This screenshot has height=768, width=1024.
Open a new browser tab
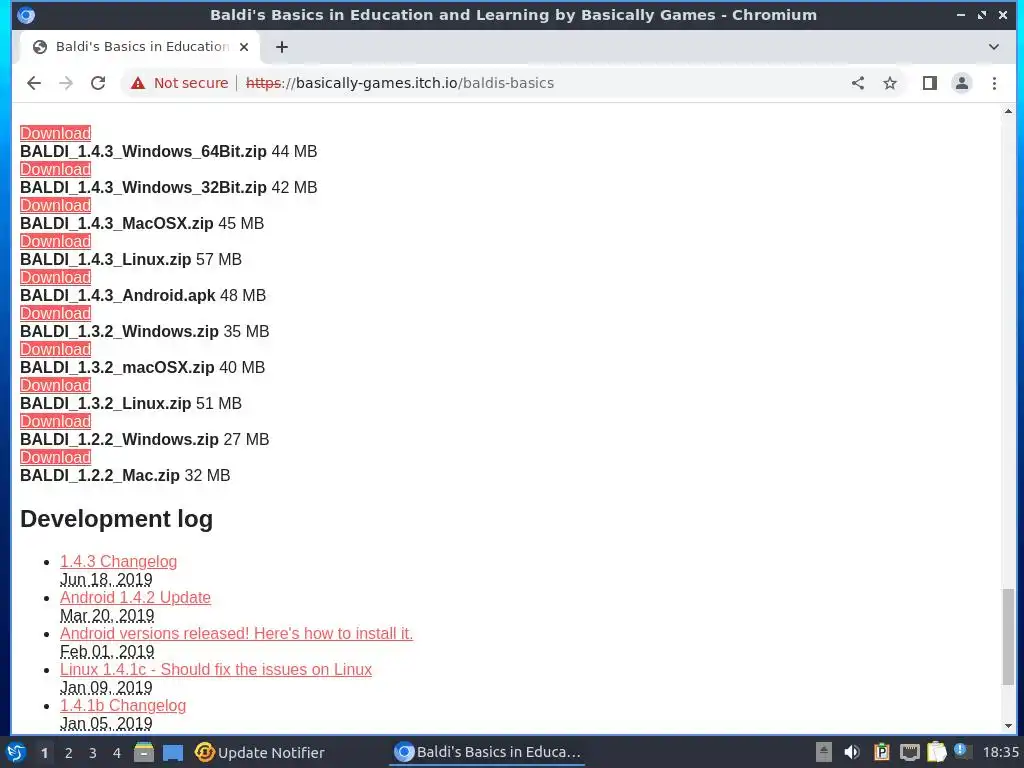pyautogui.click(x=281, y=47)
